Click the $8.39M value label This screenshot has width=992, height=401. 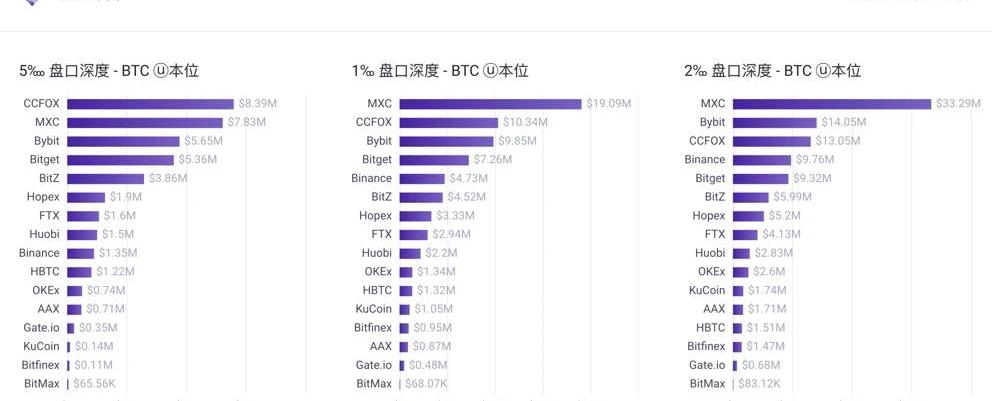(258, 104)
